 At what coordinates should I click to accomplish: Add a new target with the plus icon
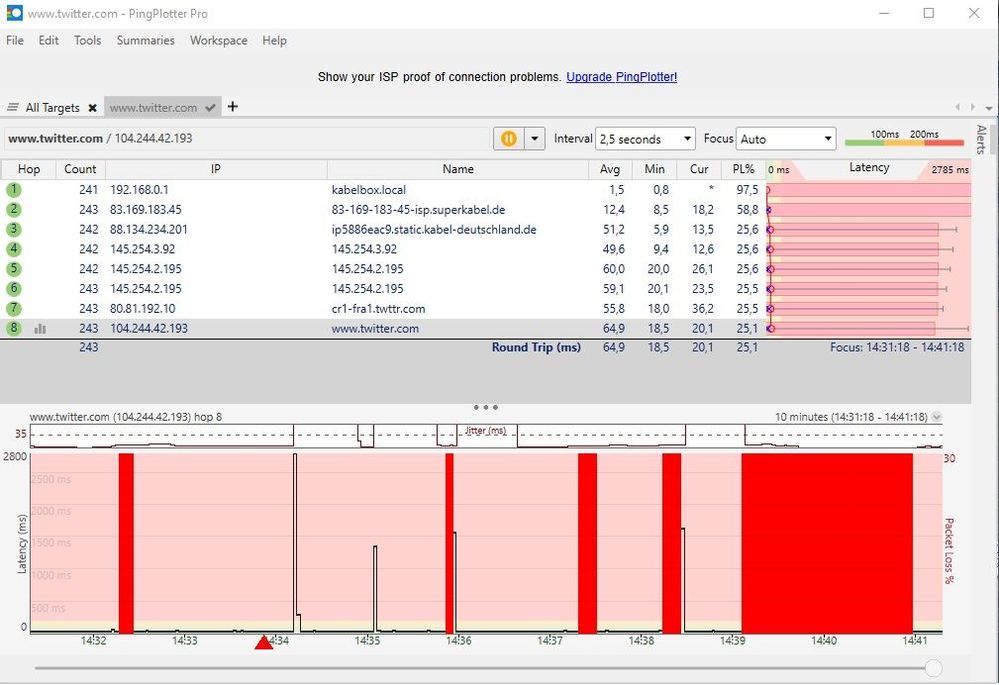[x=232, y=106]
